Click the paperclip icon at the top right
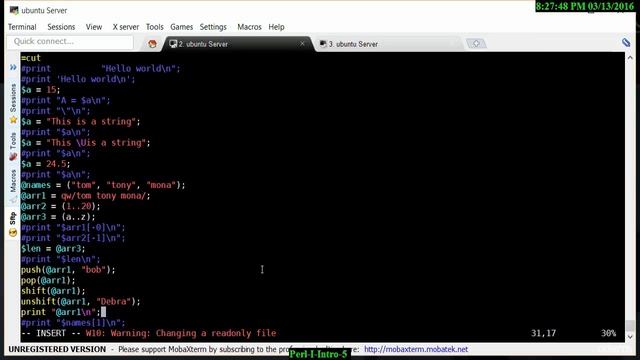The height and width of the screenshot is (360, 640). click(626, 42)
